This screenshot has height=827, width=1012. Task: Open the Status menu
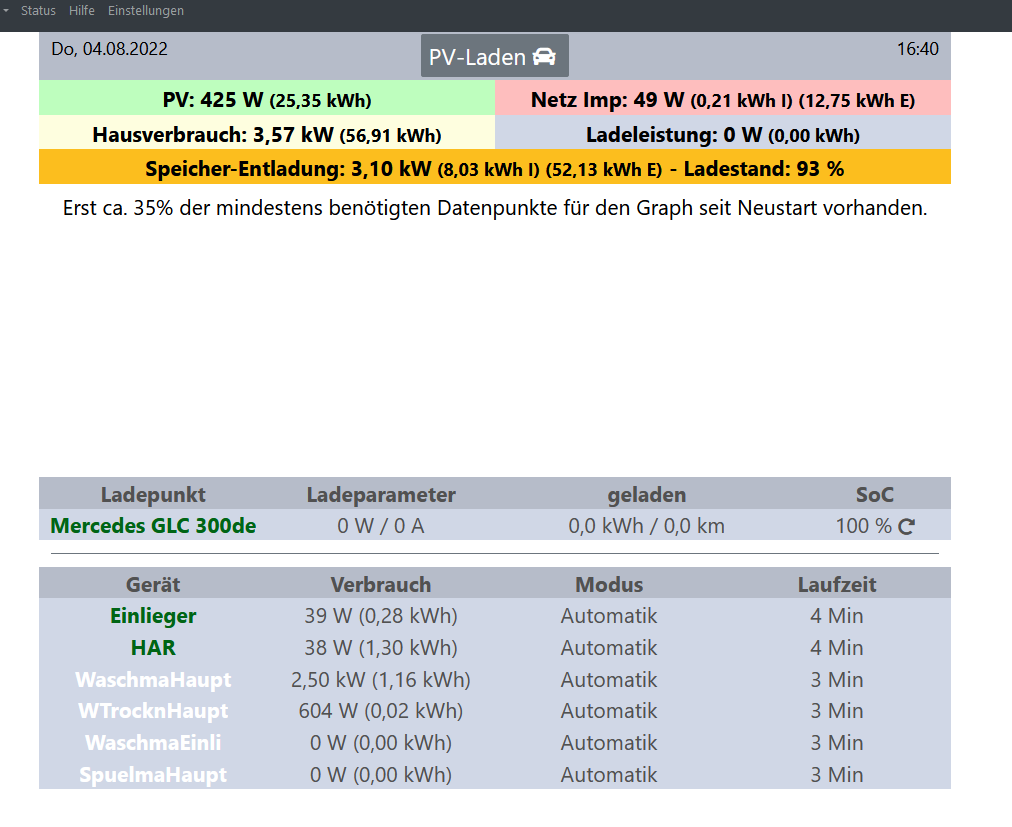(x=38, y=11)
